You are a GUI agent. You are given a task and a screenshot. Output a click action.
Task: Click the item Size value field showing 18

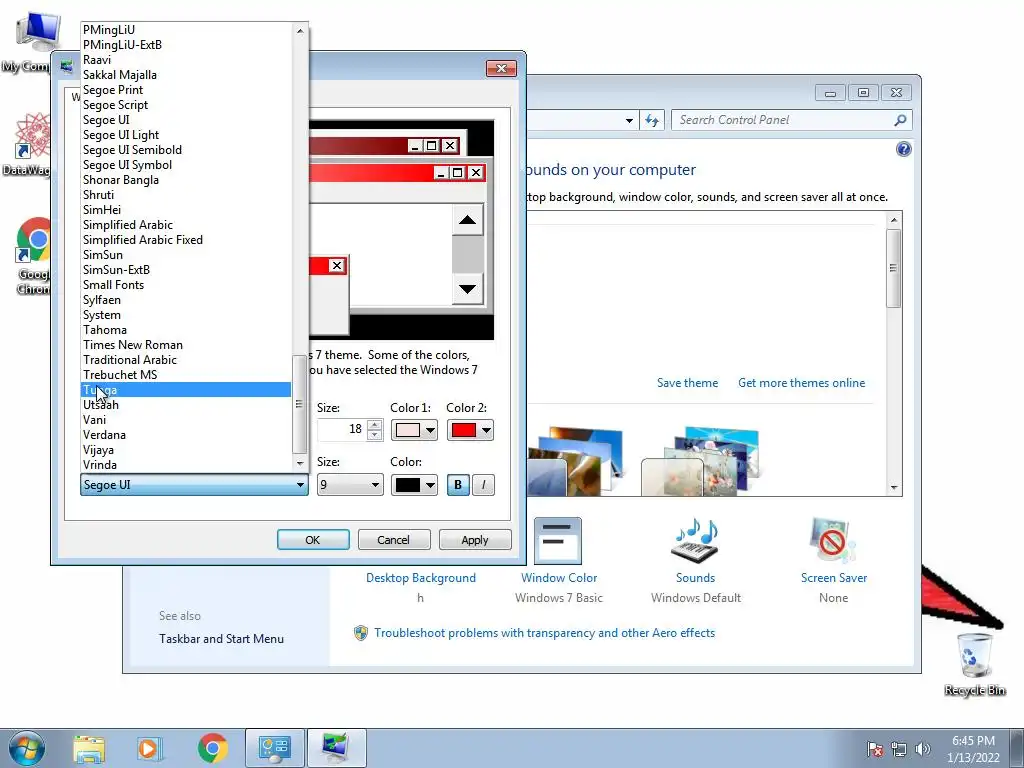pos(342,429)
